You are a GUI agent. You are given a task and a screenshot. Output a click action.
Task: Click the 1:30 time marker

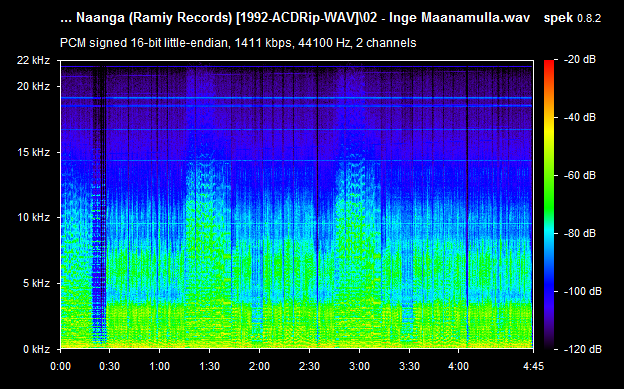(x=209, y=366)
